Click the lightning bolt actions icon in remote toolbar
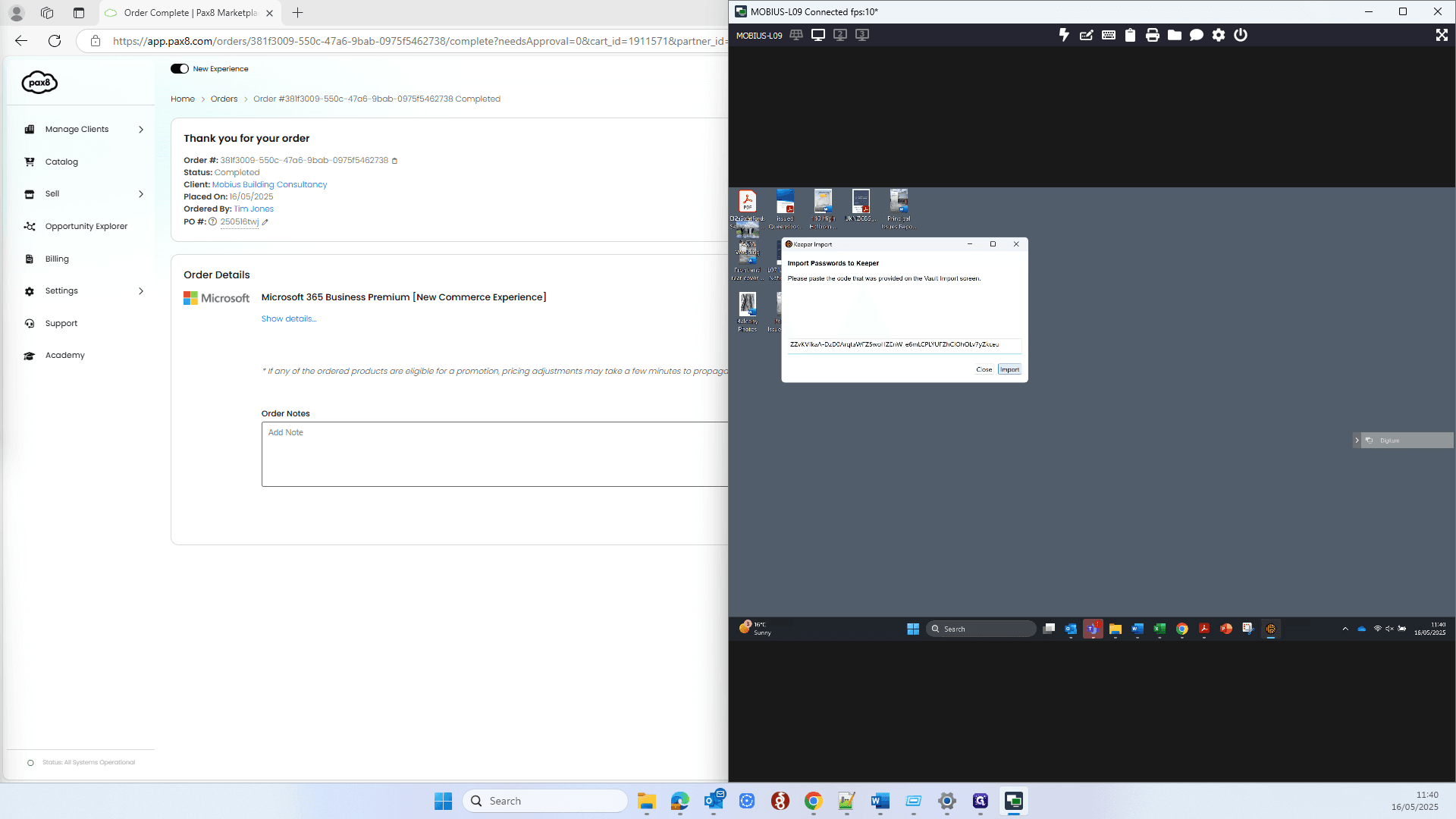Viewport: 1456px width, 819px height. [x=1064, y=35]
